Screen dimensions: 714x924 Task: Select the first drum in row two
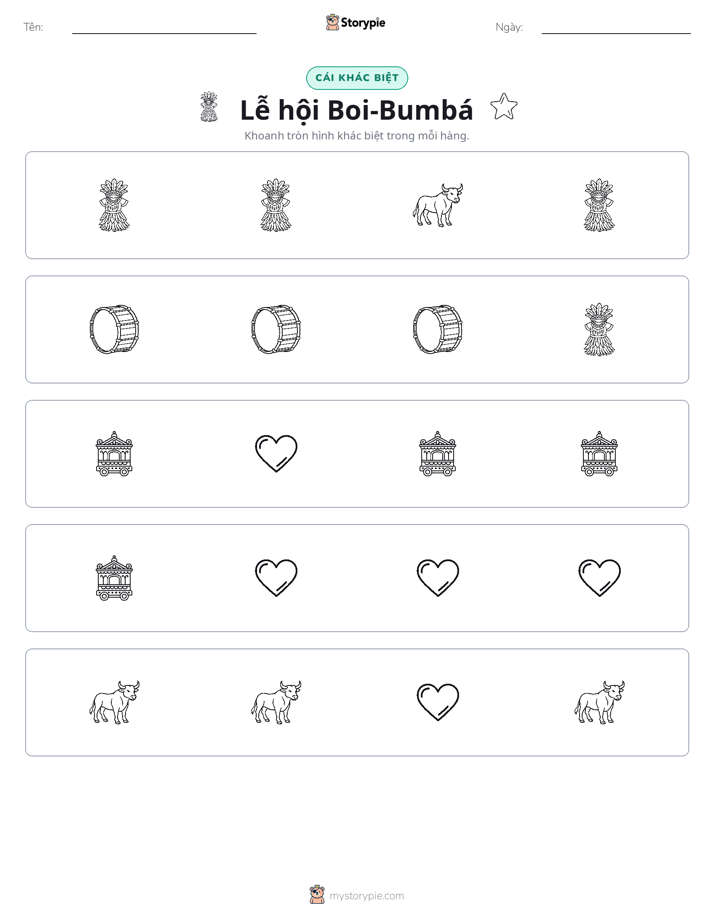tap(114, 329)
